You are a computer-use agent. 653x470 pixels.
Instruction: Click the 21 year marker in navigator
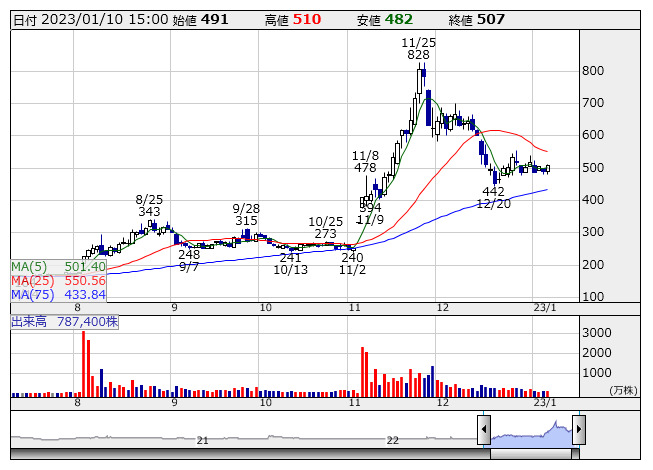coord(203,440)
